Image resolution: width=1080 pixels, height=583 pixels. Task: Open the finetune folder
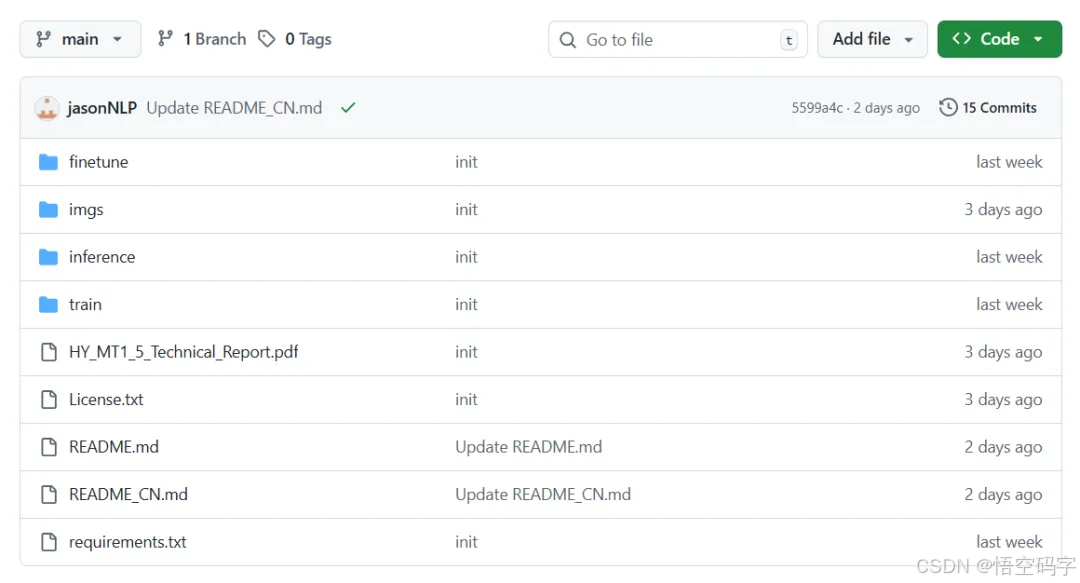coord(98,162)
